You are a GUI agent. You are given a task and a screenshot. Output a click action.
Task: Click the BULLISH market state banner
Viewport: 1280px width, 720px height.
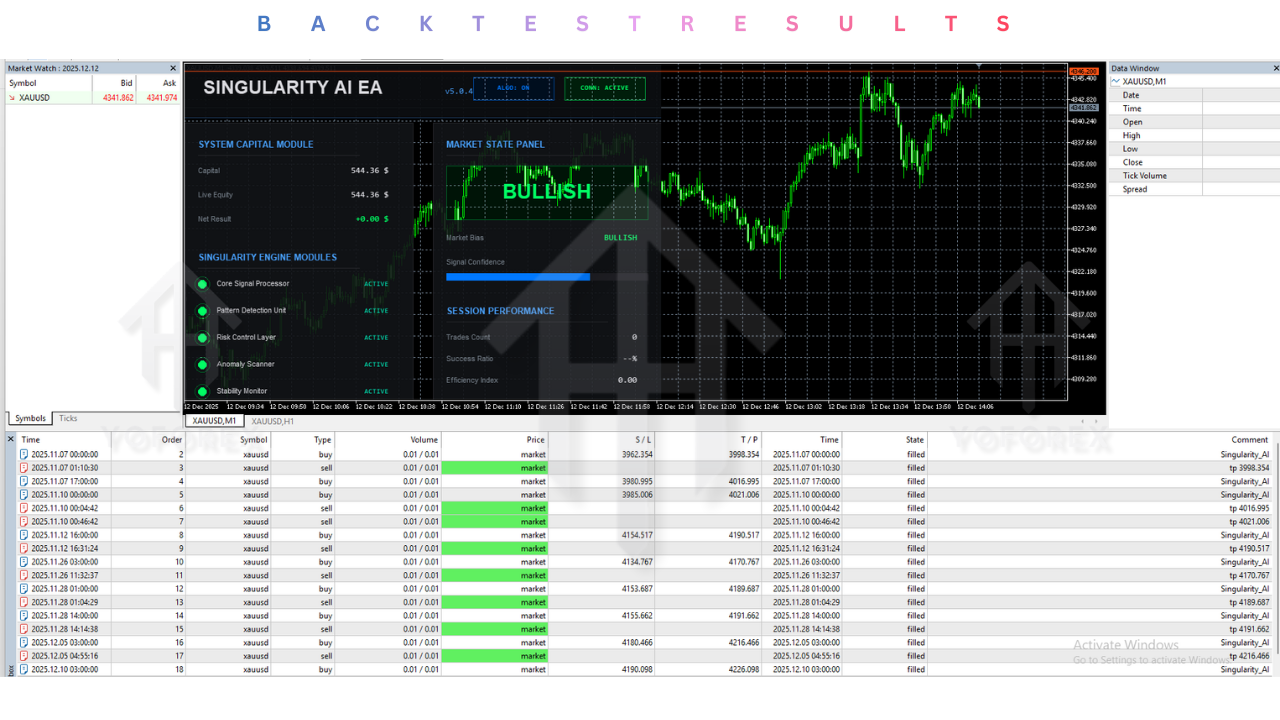(x=546, y=192)
